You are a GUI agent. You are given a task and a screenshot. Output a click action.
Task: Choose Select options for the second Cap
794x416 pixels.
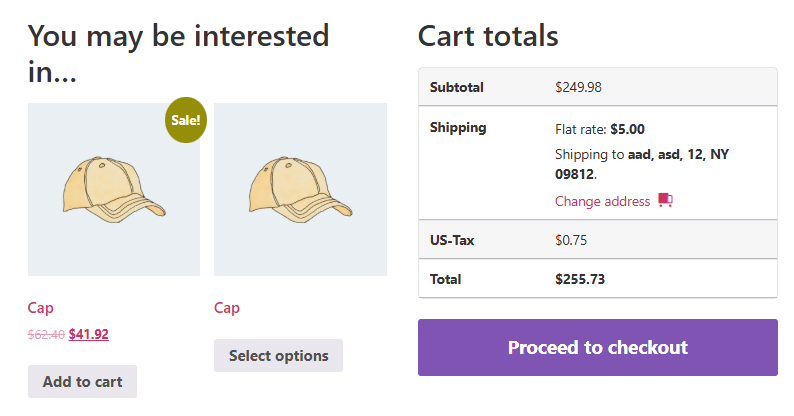(x=279, y=356)
